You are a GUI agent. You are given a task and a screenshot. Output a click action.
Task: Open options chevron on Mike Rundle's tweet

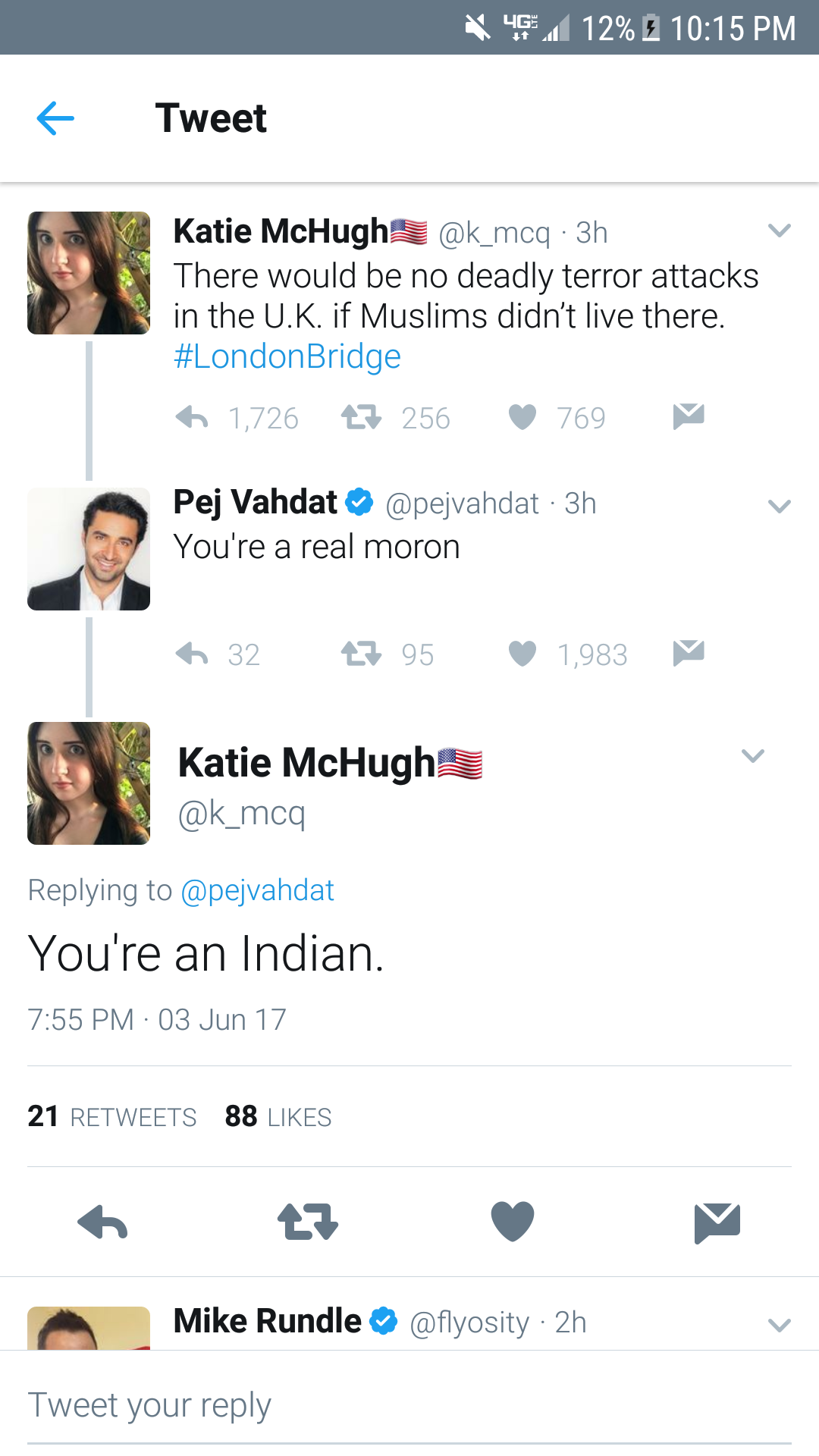(780, 1326)
